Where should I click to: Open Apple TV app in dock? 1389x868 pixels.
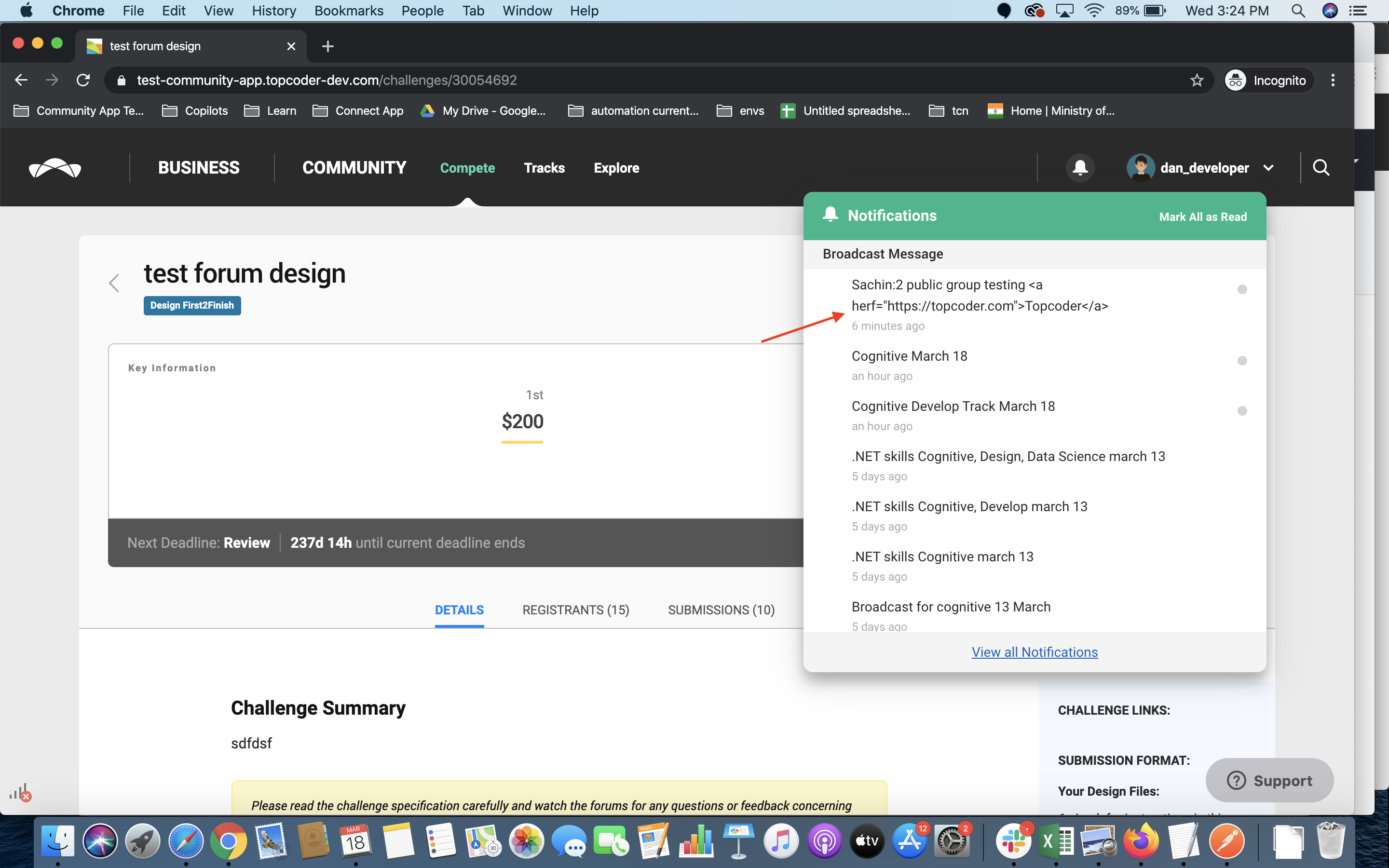(x=867, y=841)
